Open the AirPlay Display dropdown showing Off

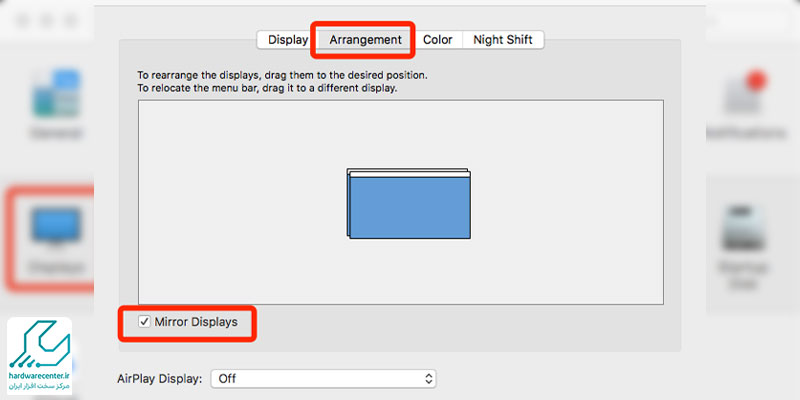[323, 379]
